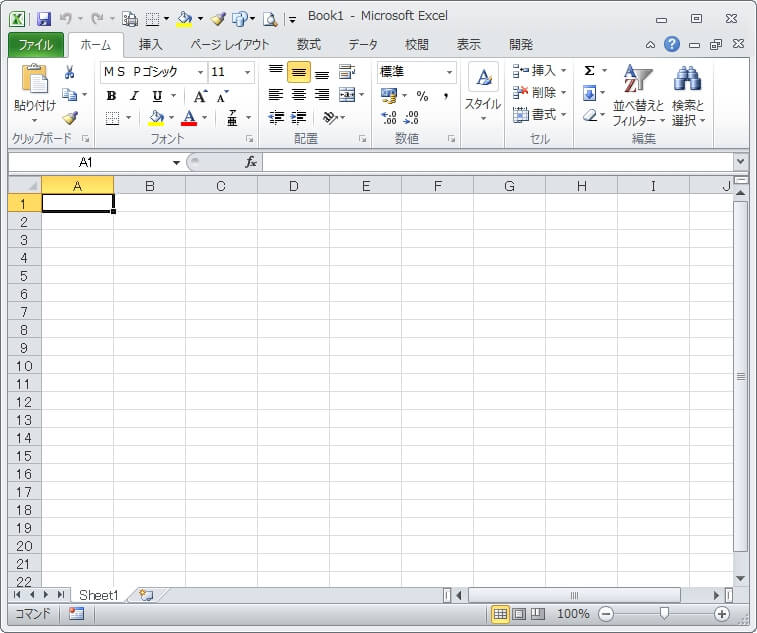Click the zoom out minus button
757x633 pixels.
tap(606, 614)
